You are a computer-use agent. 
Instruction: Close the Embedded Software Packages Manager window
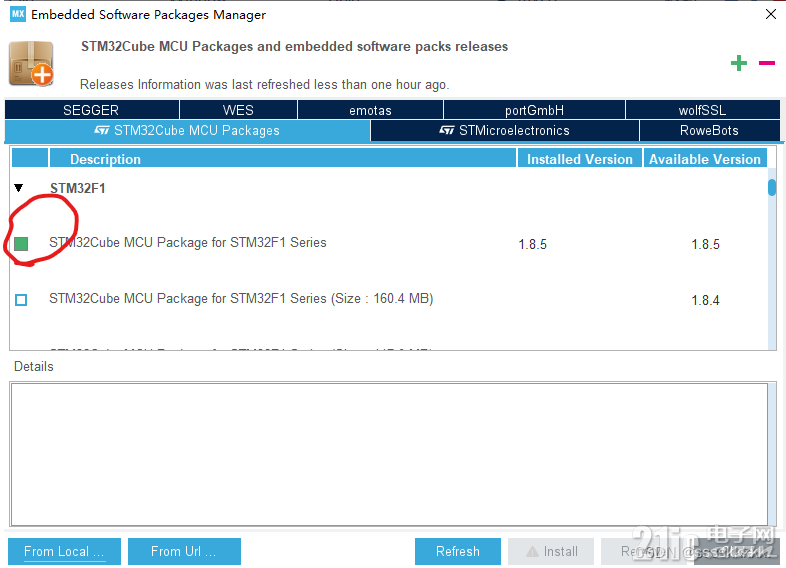pyautogui.click(x=771, y=14)
